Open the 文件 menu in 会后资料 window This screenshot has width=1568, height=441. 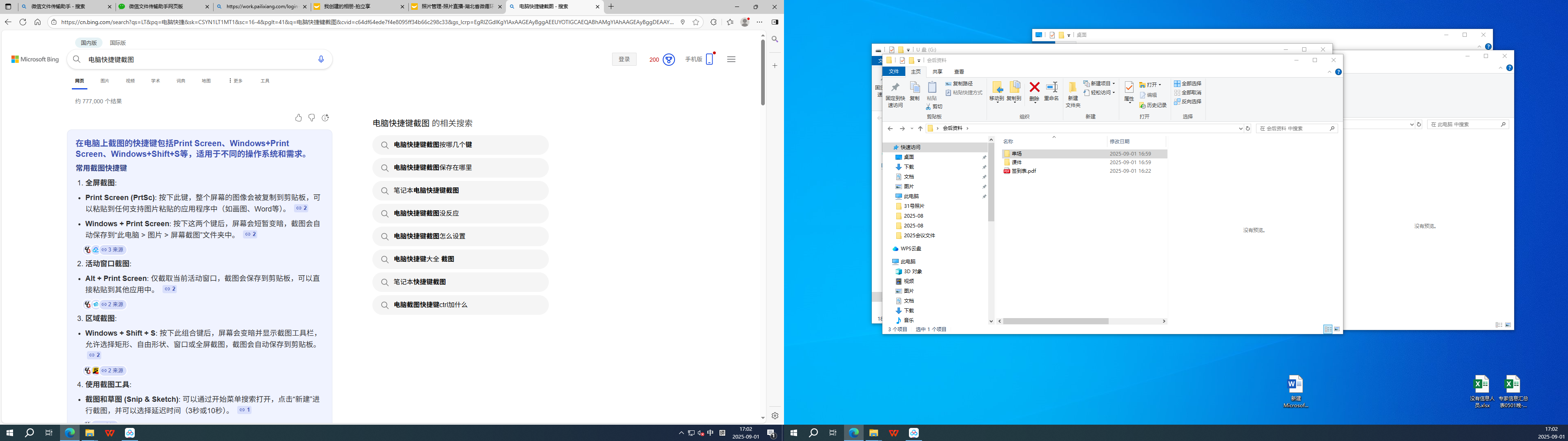(893, 72)
